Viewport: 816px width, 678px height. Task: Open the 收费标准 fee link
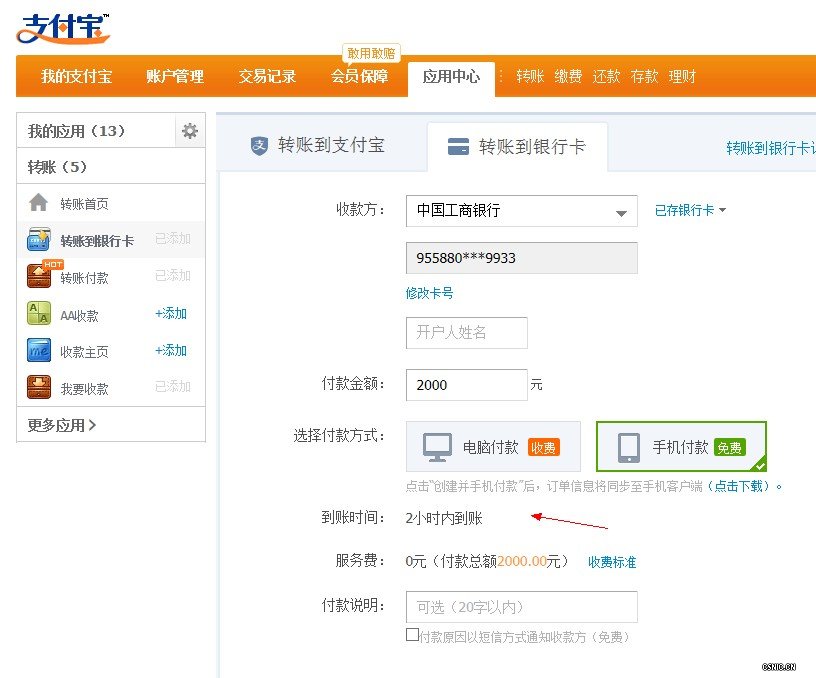point(612,562)
